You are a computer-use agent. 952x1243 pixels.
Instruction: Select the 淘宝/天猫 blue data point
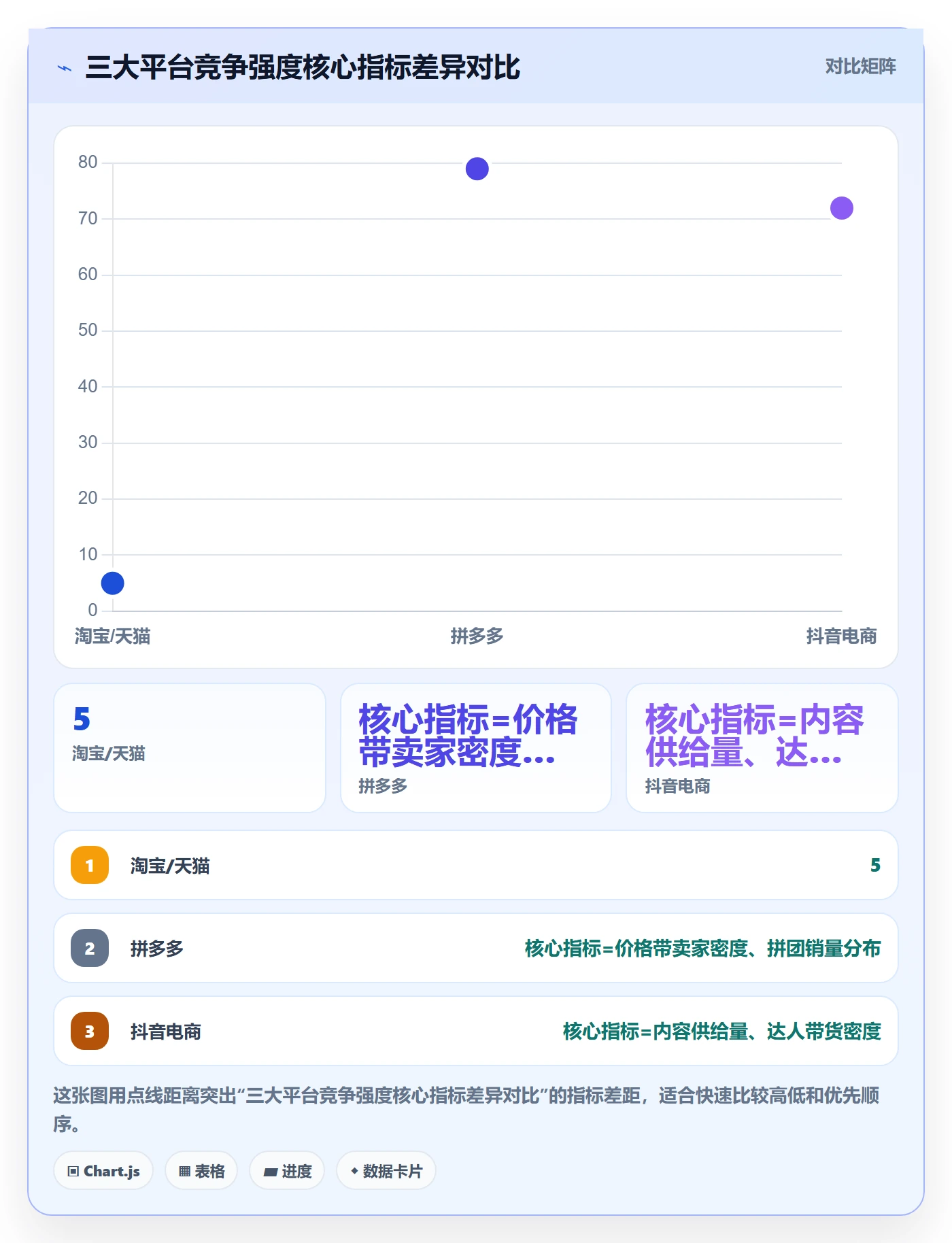point(112,583)
